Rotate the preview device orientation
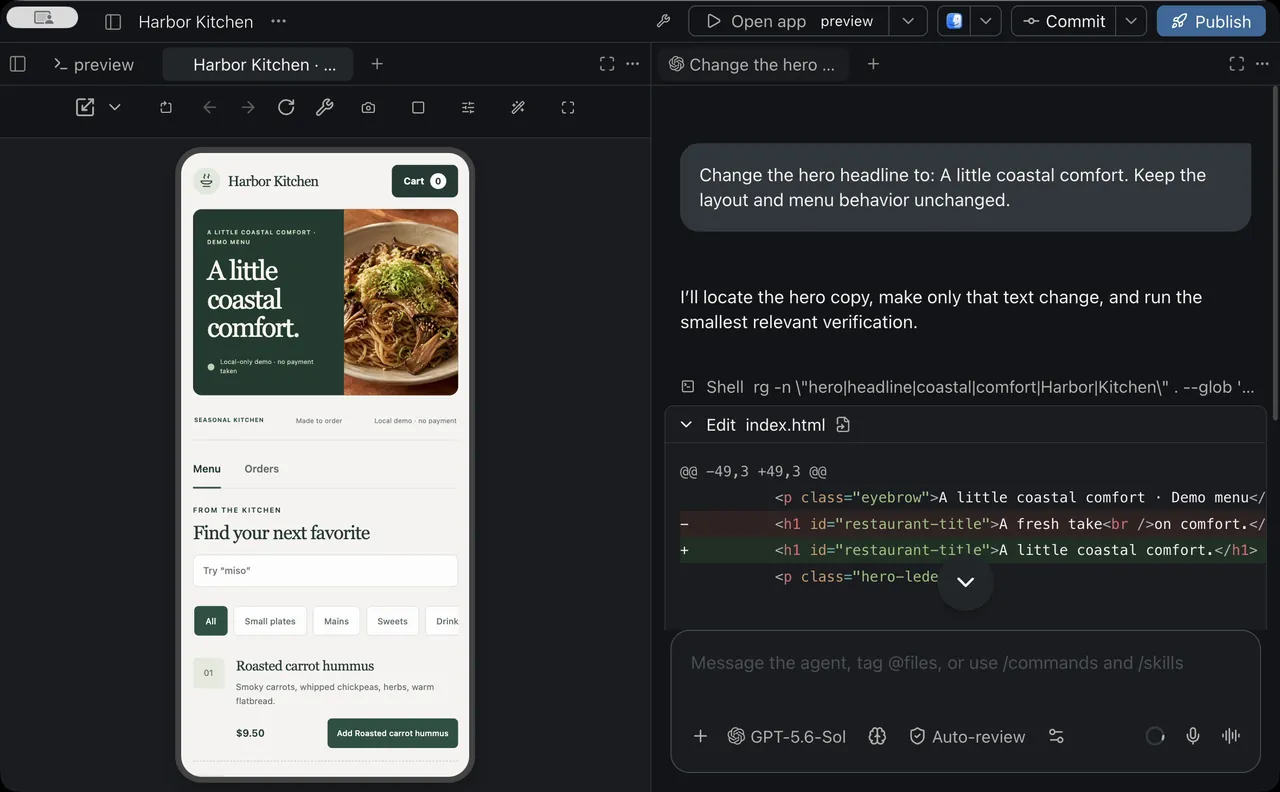 point(166,107)
